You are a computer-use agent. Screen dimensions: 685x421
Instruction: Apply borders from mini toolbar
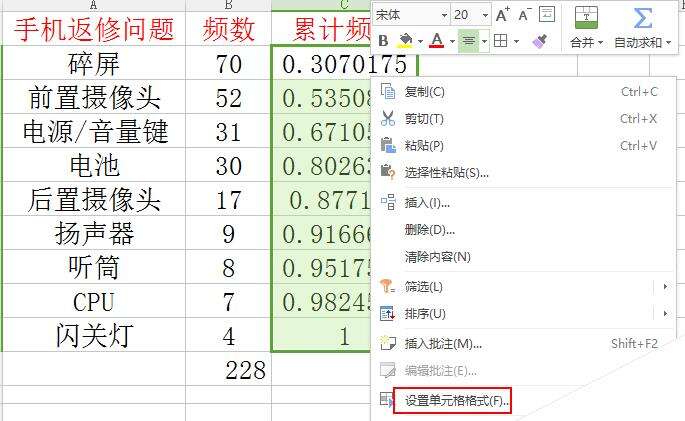tap(500, 41)
